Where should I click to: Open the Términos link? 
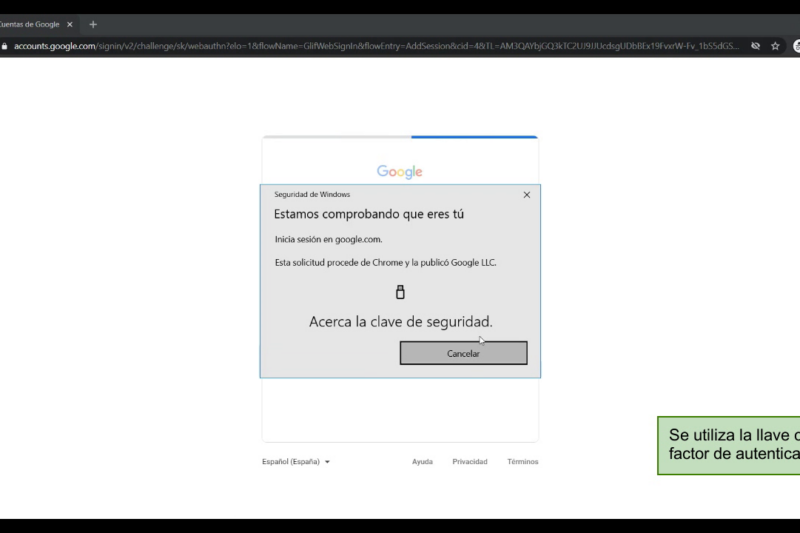point(522,462)
